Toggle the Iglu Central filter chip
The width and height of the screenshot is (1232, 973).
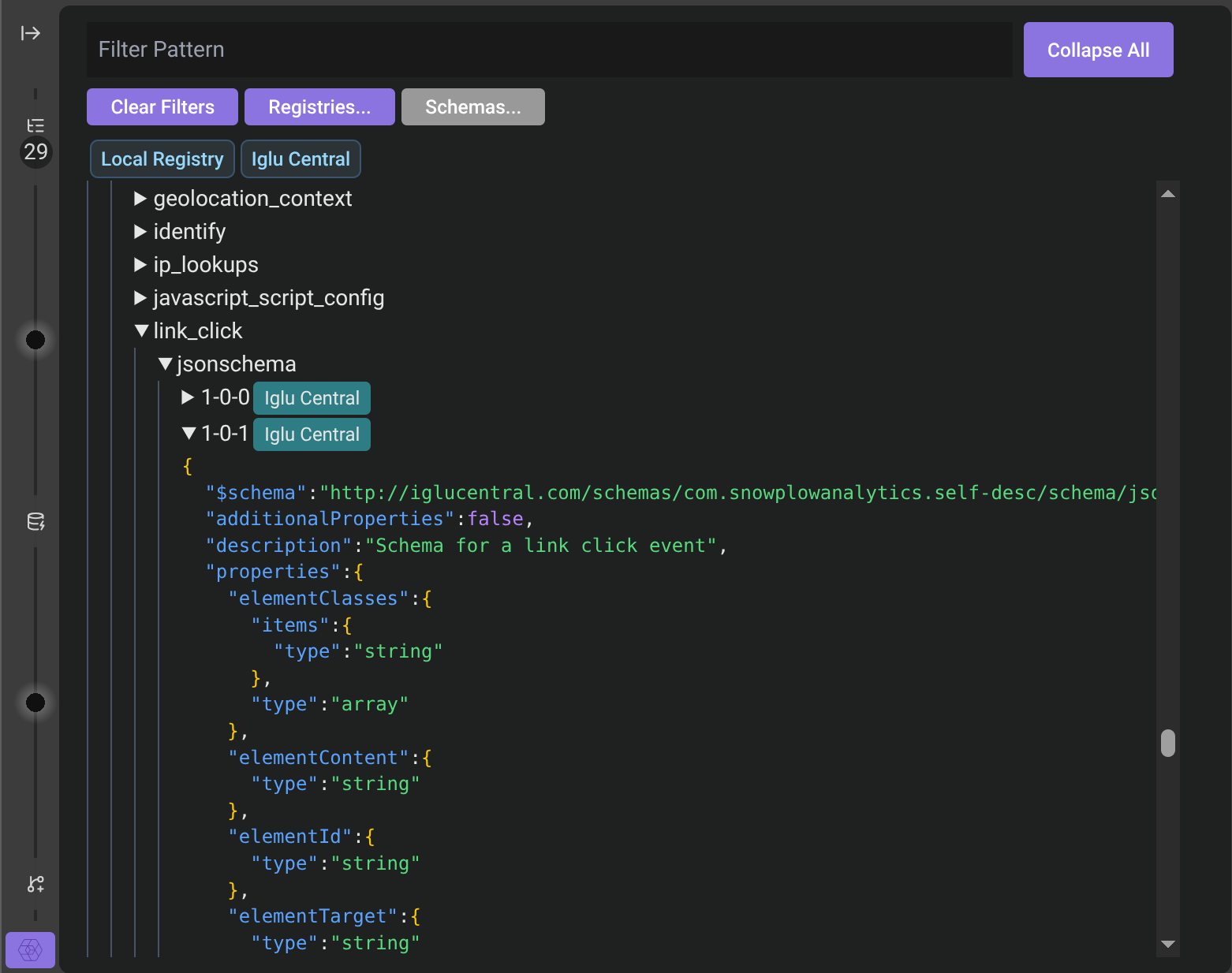tap(301, 159)
